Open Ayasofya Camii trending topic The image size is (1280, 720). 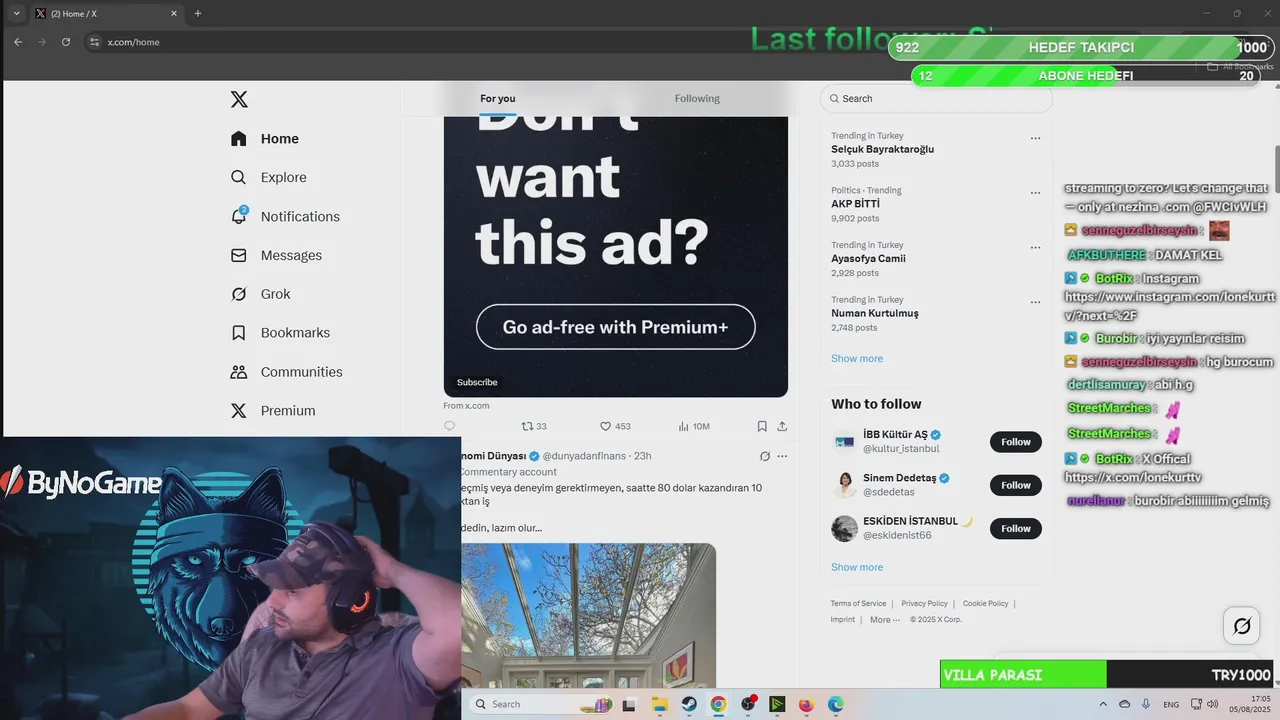868,258
